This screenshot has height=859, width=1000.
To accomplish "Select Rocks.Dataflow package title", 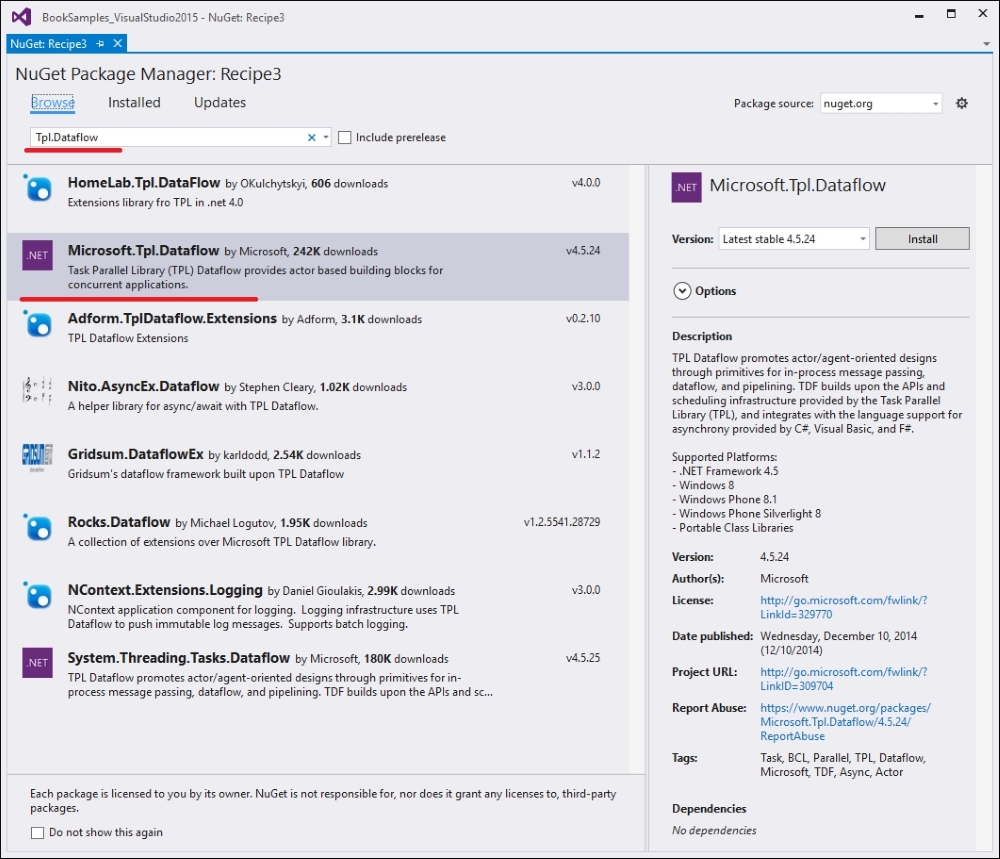I will point(119,522).
